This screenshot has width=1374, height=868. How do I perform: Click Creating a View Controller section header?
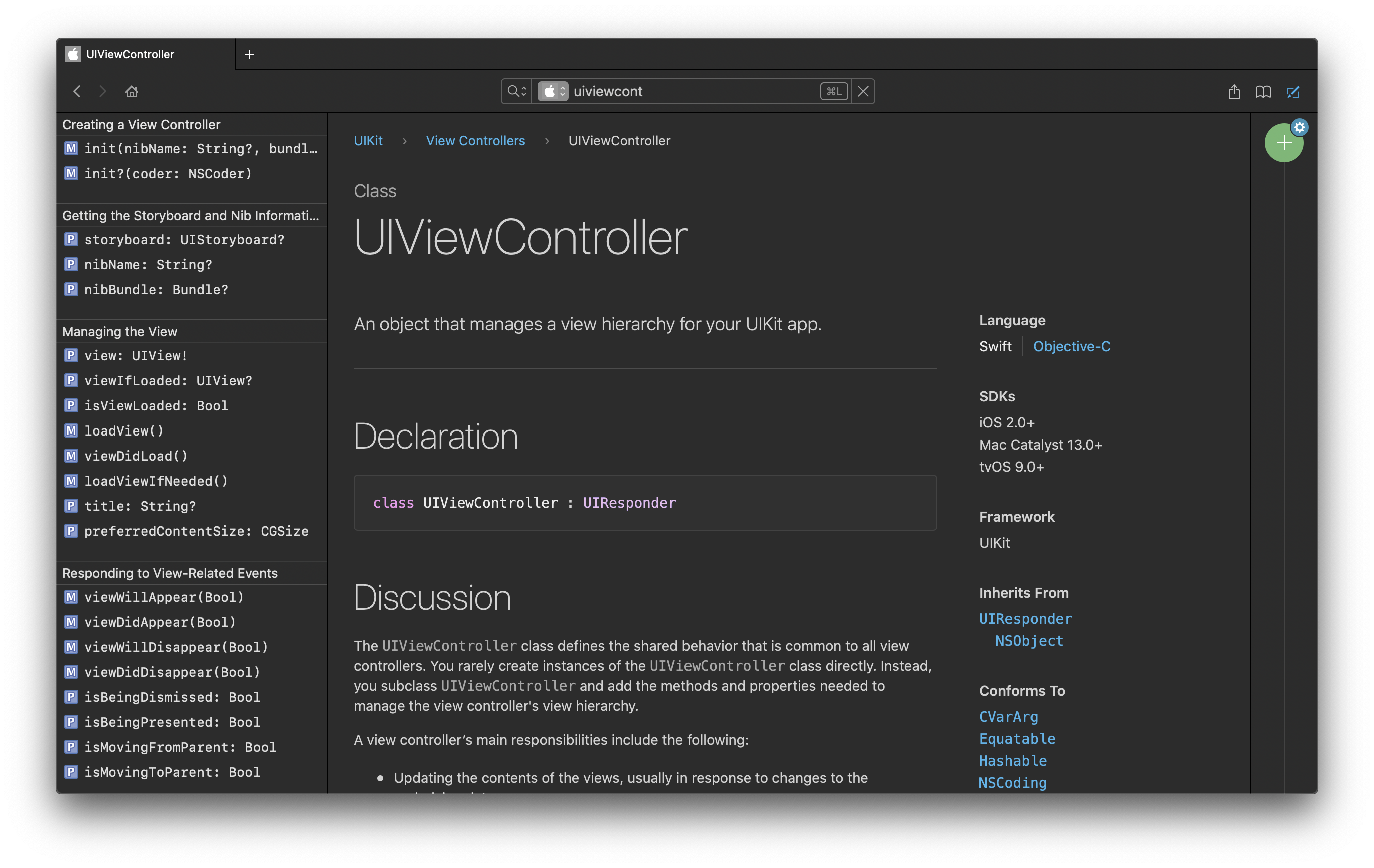click(192, 124)
